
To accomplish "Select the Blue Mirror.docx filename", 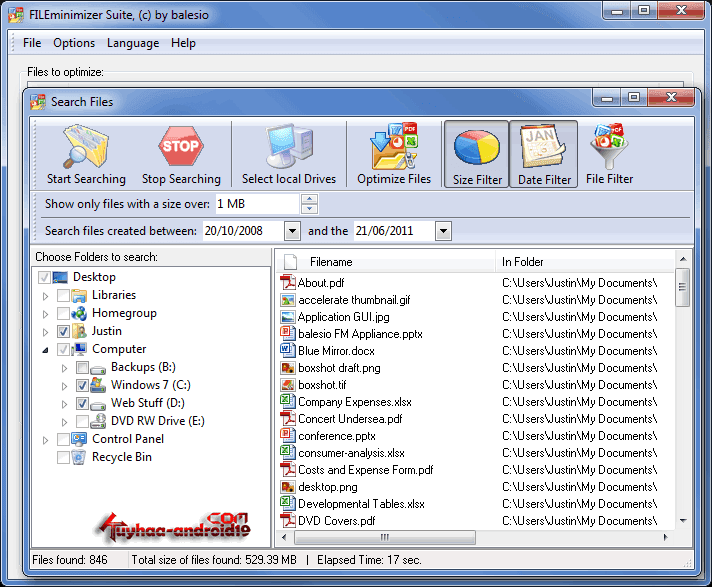I will [x=336, y=351].
